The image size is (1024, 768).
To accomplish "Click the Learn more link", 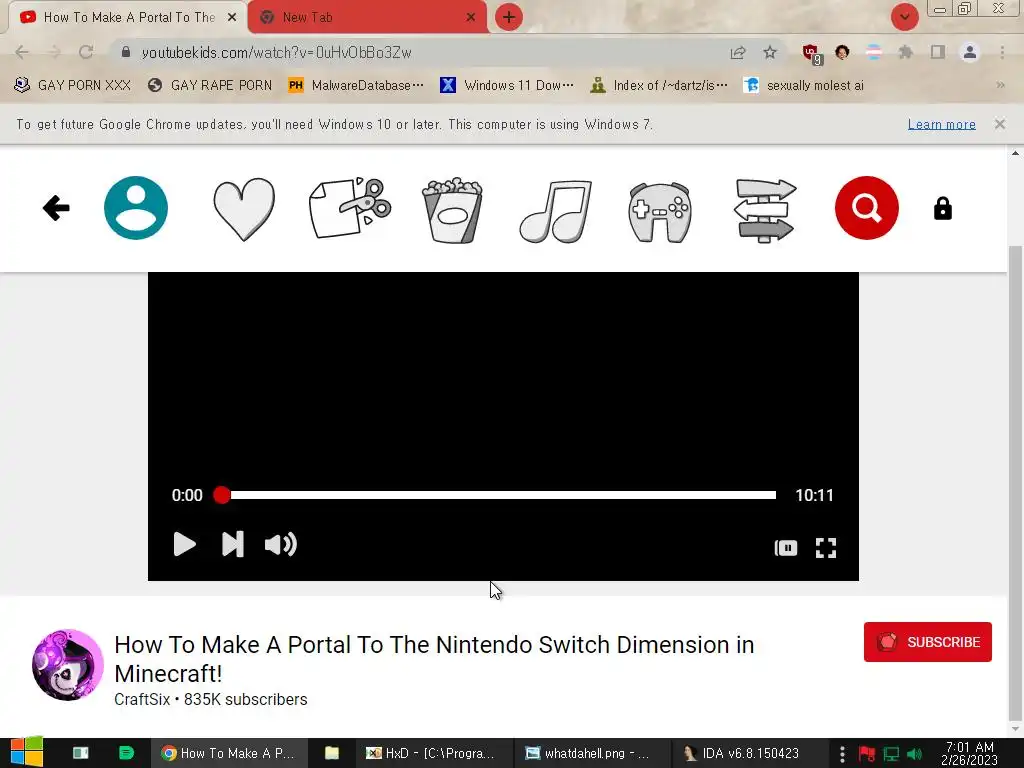I will [x=942, y=124].
